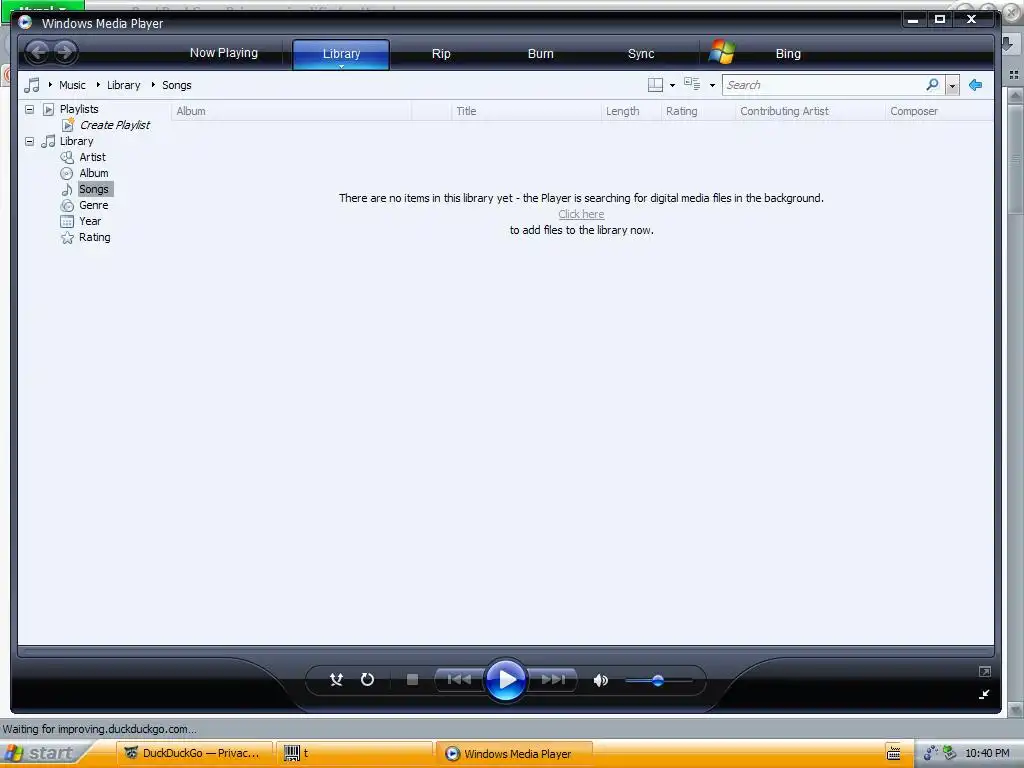Screen dimensions: 1024x768
Task: Open the Now Playing tab
Action: [x=224, y=53]
